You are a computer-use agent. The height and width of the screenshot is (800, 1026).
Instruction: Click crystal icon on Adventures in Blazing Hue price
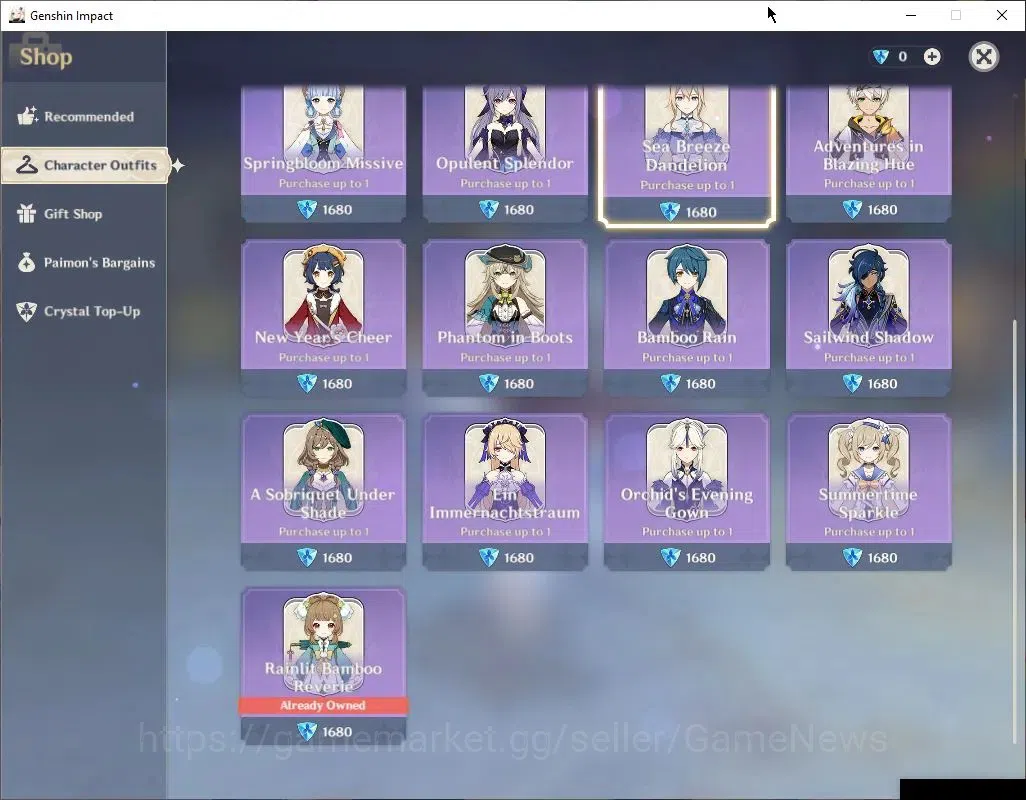click(x=852, y=209)
